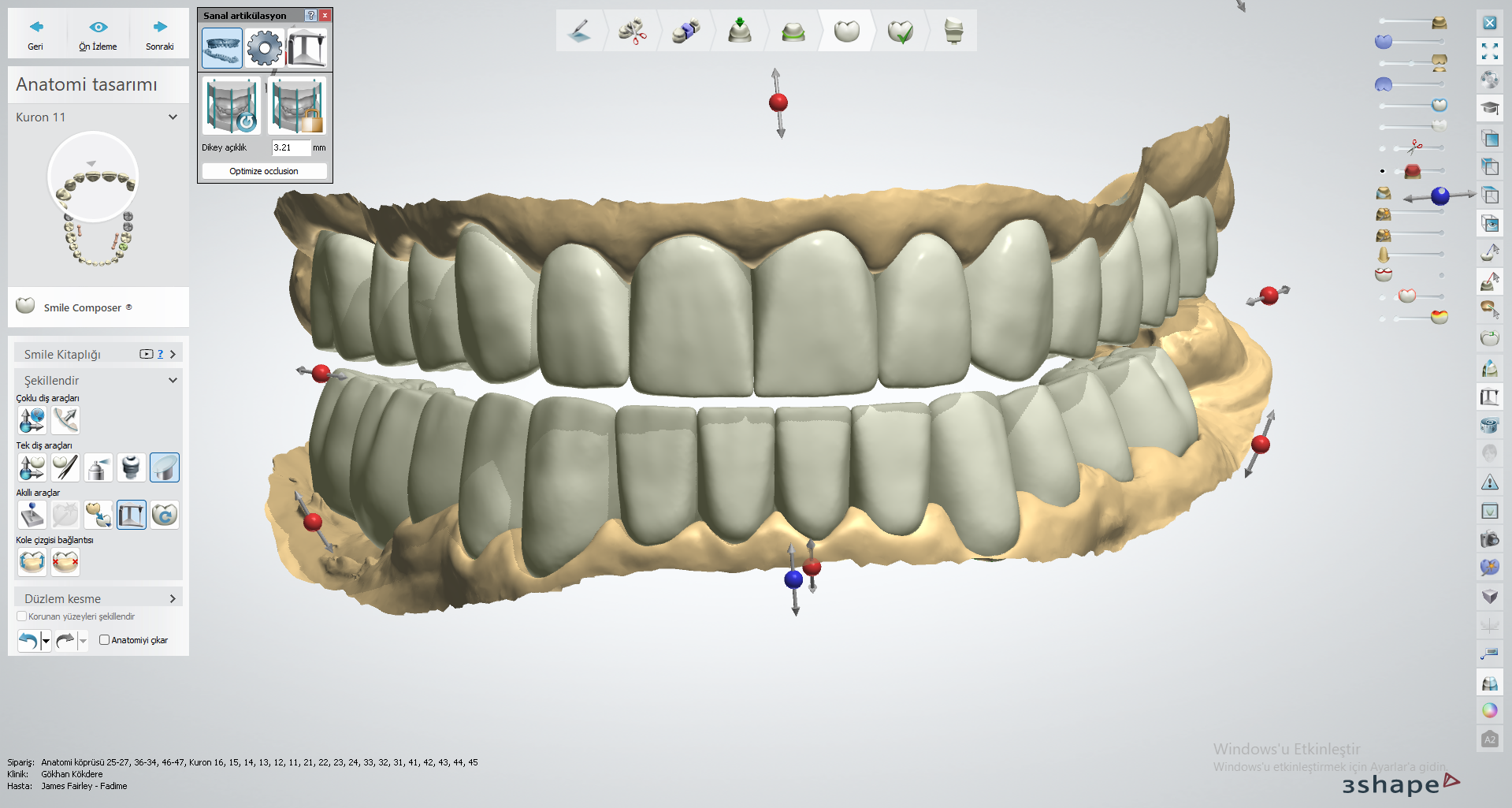The height and width of the screenshot is (808, 1512).
Task: Select the multi-tooth global transform tool
Action: [32, 420]
